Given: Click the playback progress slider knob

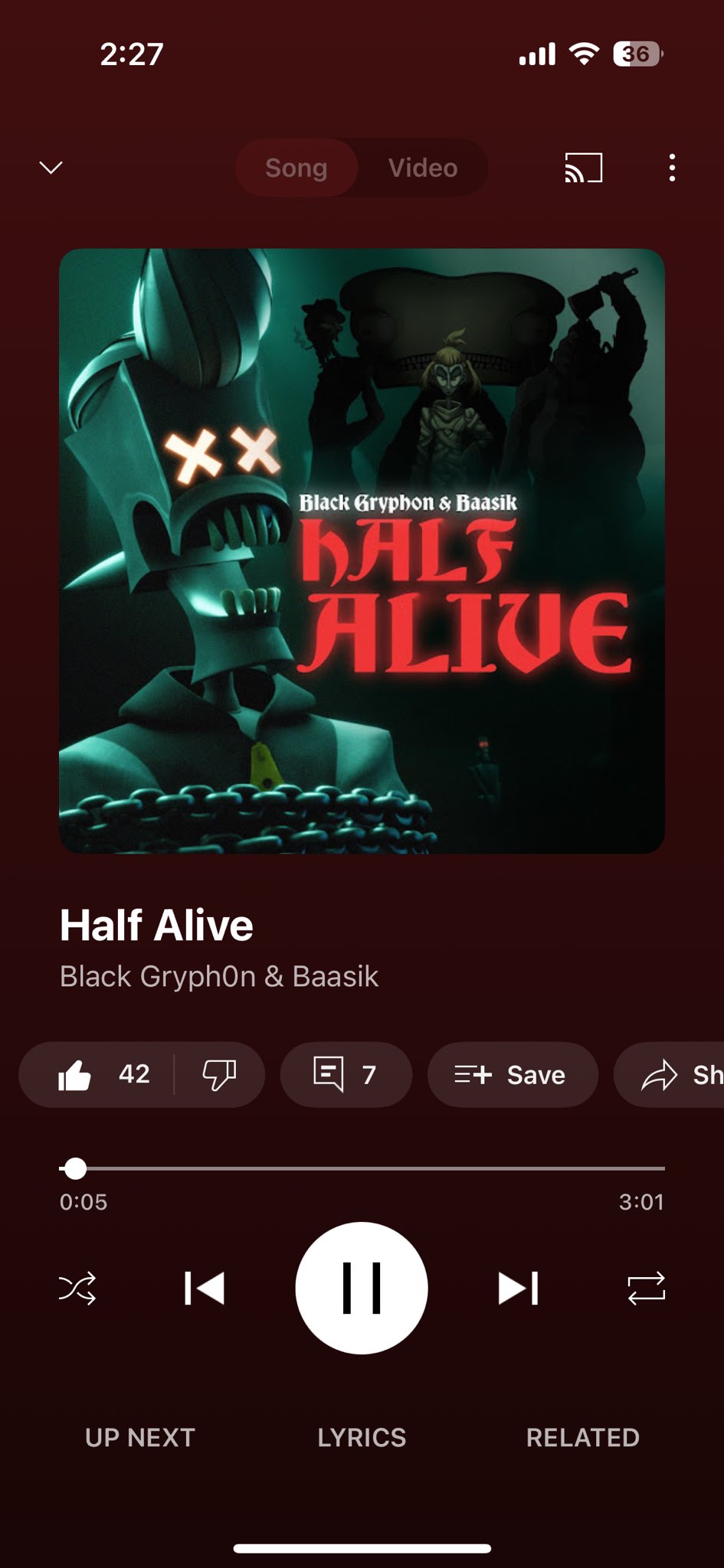Looking at the screenshot, I should click(x=75, y=1168).
